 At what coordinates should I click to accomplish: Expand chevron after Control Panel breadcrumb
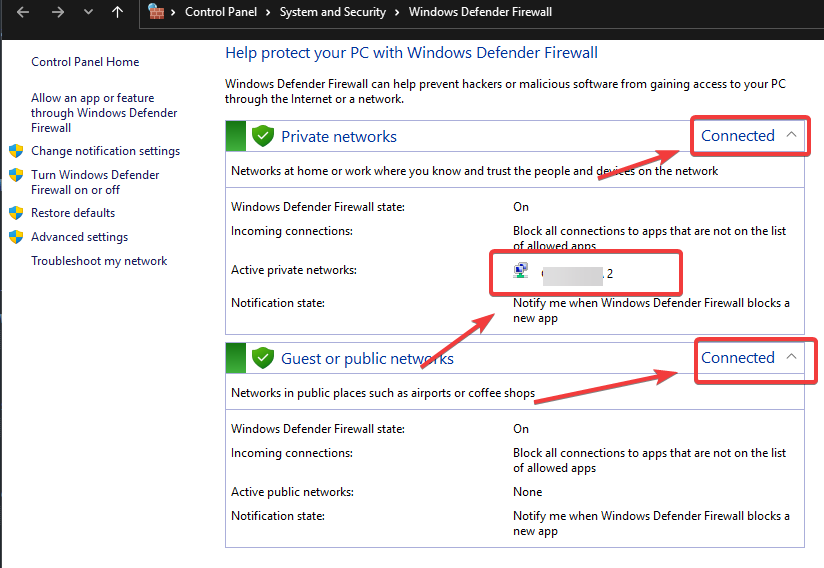[x=268, y=12]
